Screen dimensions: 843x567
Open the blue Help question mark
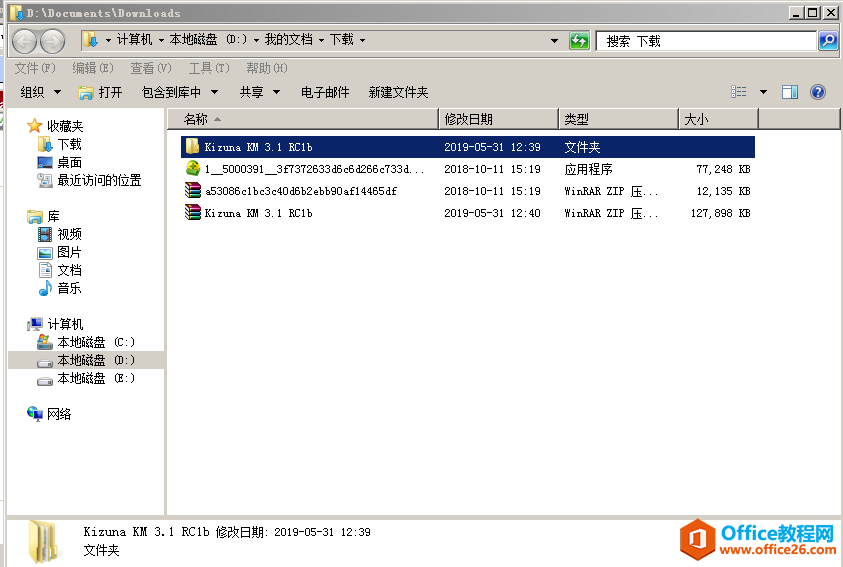[x=818, y=92]
